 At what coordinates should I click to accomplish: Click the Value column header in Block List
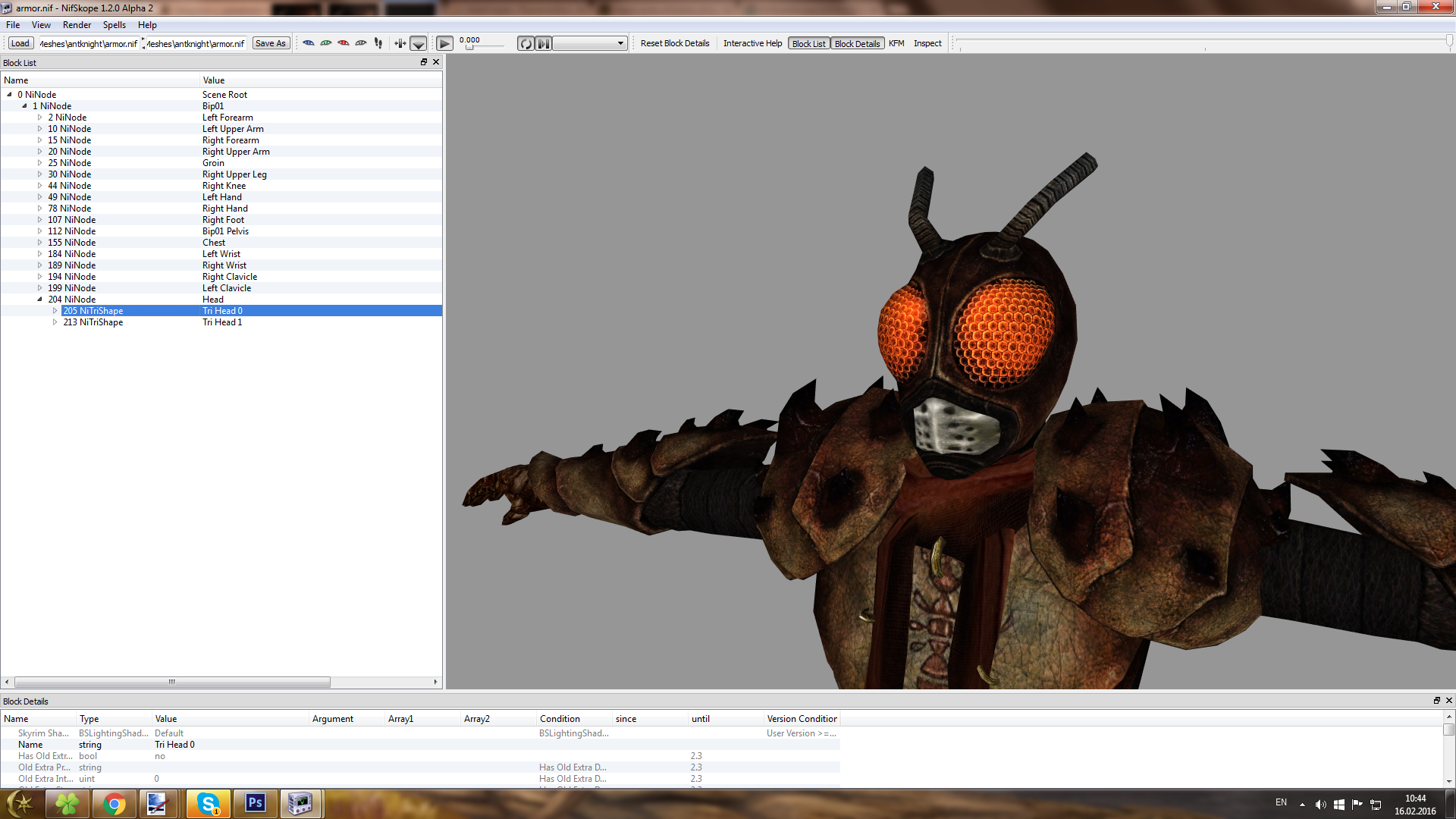(x=321, y=80)
